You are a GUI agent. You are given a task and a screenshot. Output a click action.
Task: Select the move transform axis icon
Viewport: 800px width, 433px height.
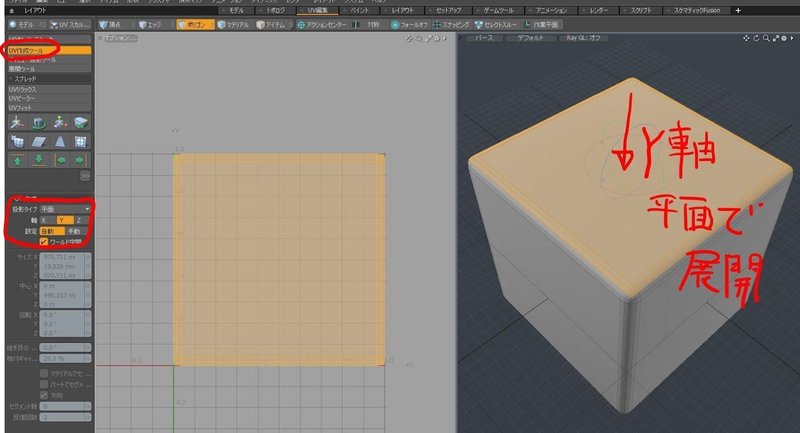(x=18, y=123)
